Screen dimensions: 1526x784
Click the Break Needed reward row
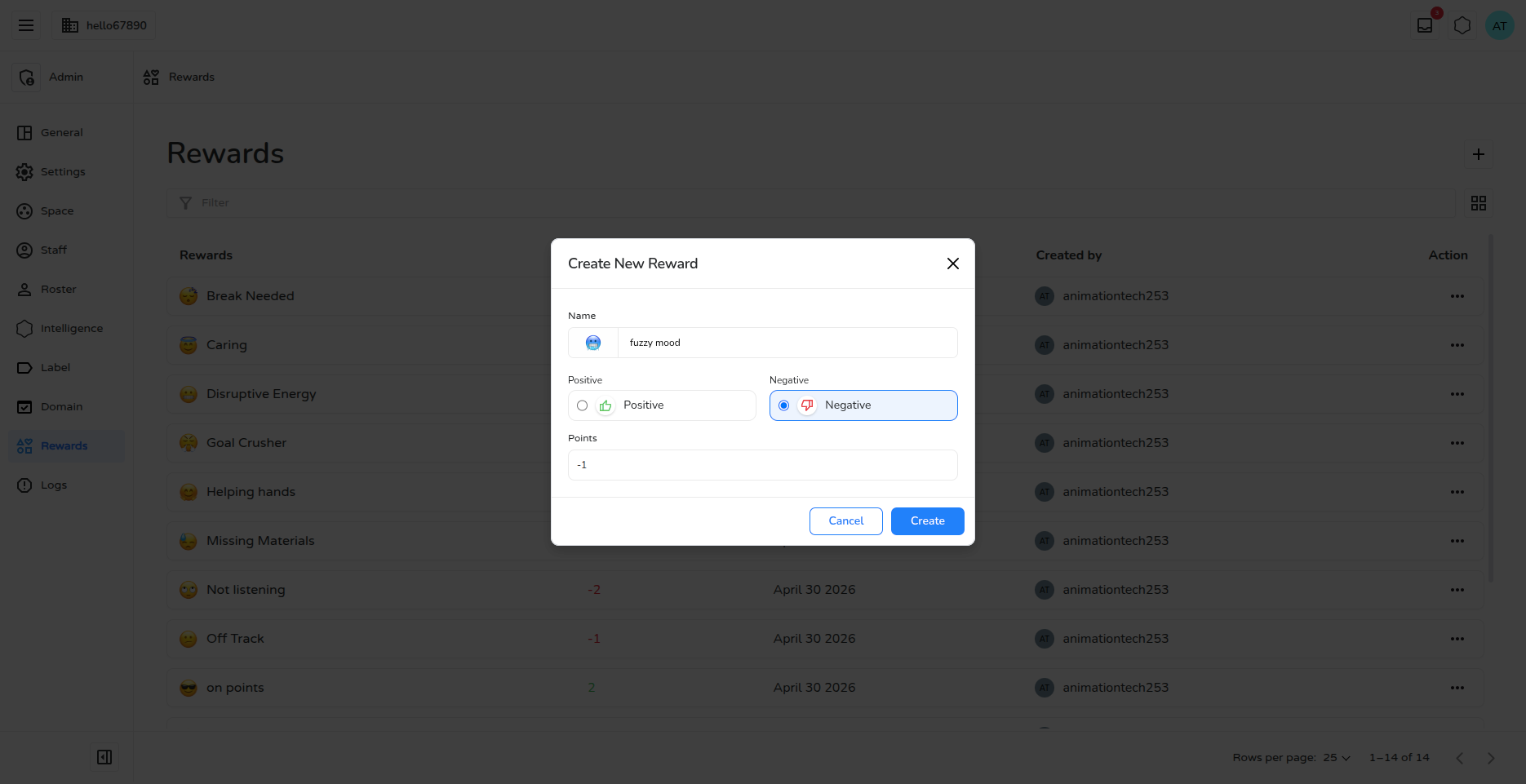[826, 296]
